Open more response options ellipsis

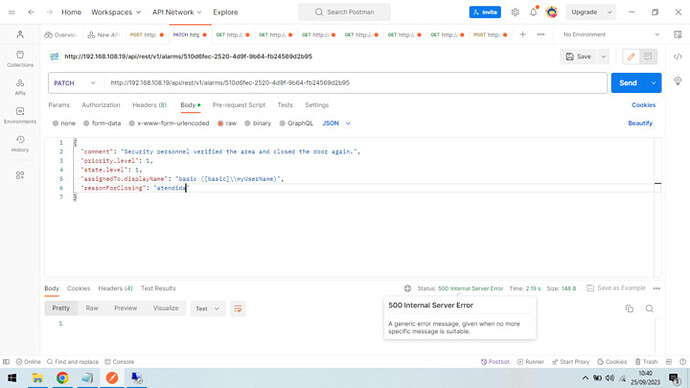[x=657, y=289]
